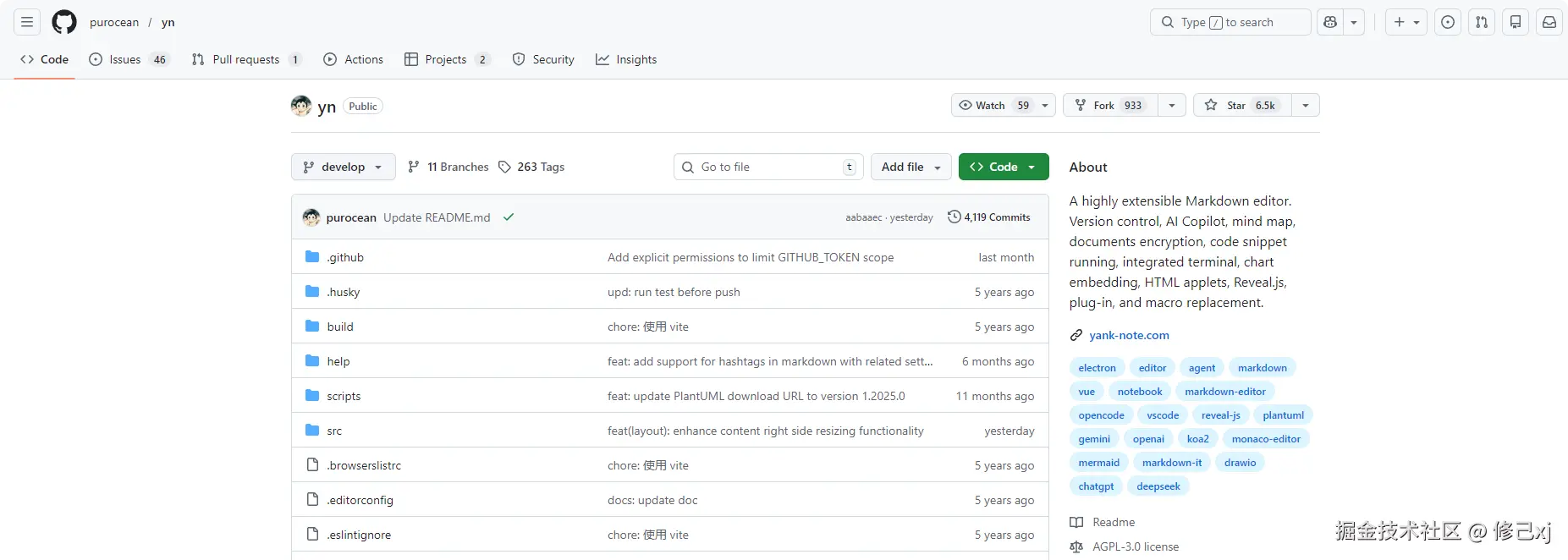The width and height of the screenshot is (1568, 560).
Task: Open the hamburger navigation menu
Action: 27,22
